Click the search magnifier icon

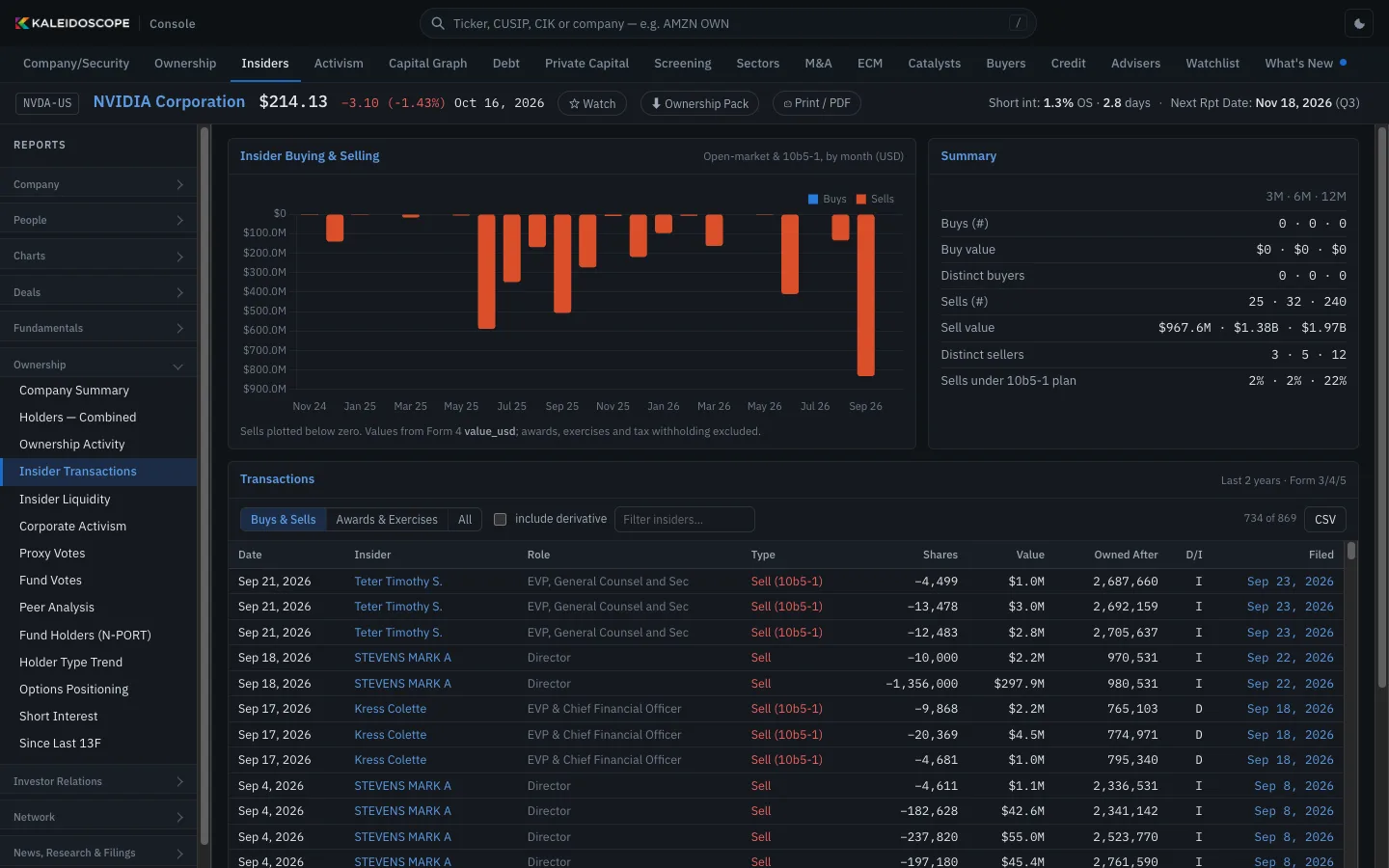438,23
